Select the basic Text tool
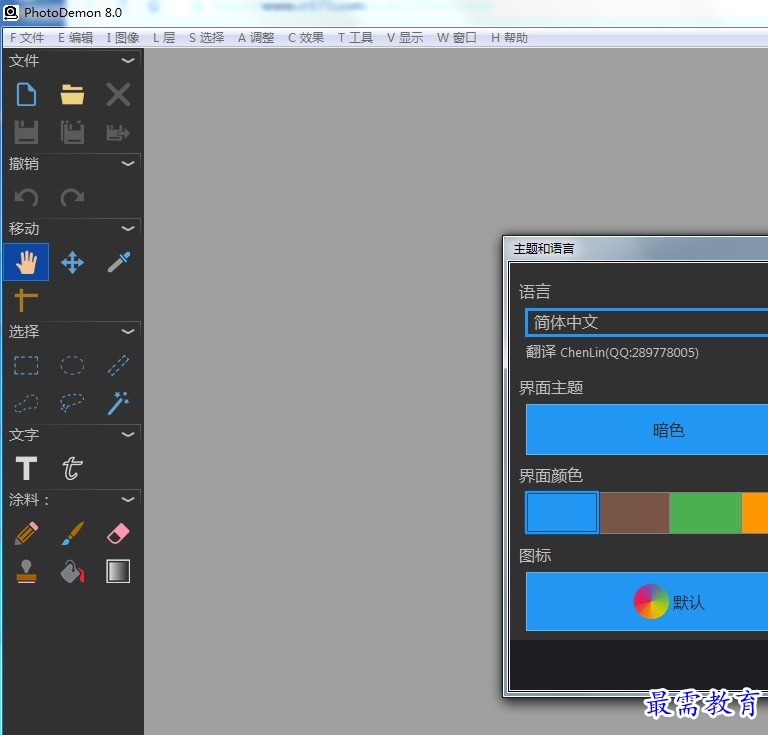768x735 pixels. coord(26,468)
